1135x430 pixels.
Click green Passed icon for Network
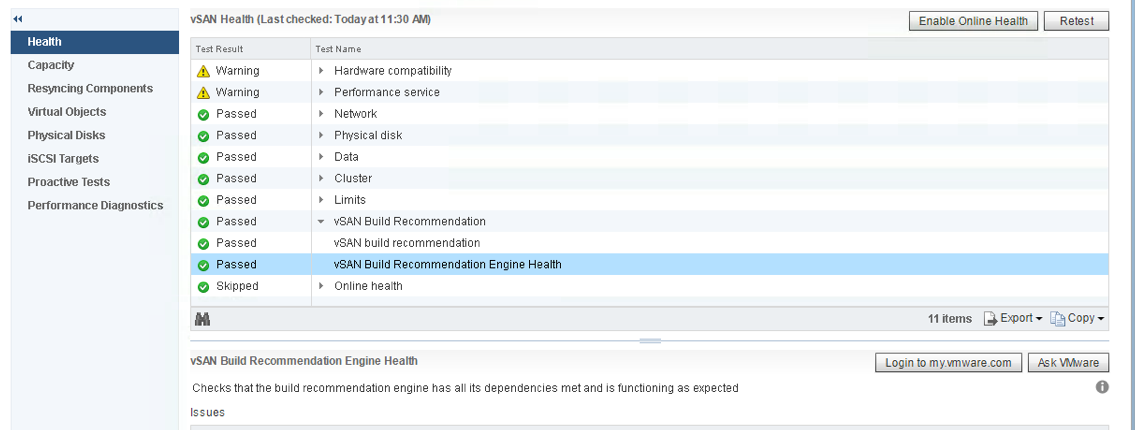203,114
